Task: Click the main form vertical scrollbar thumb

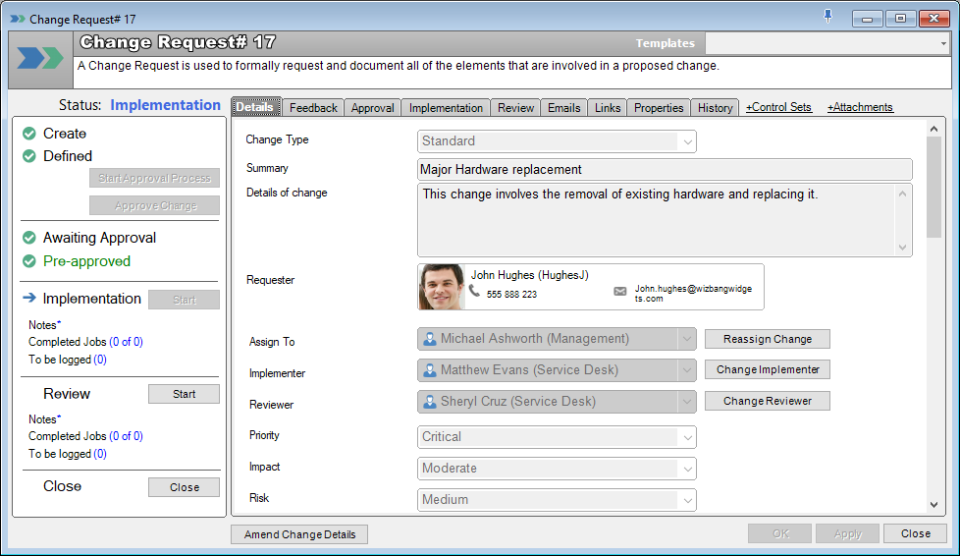Action: 934,187
